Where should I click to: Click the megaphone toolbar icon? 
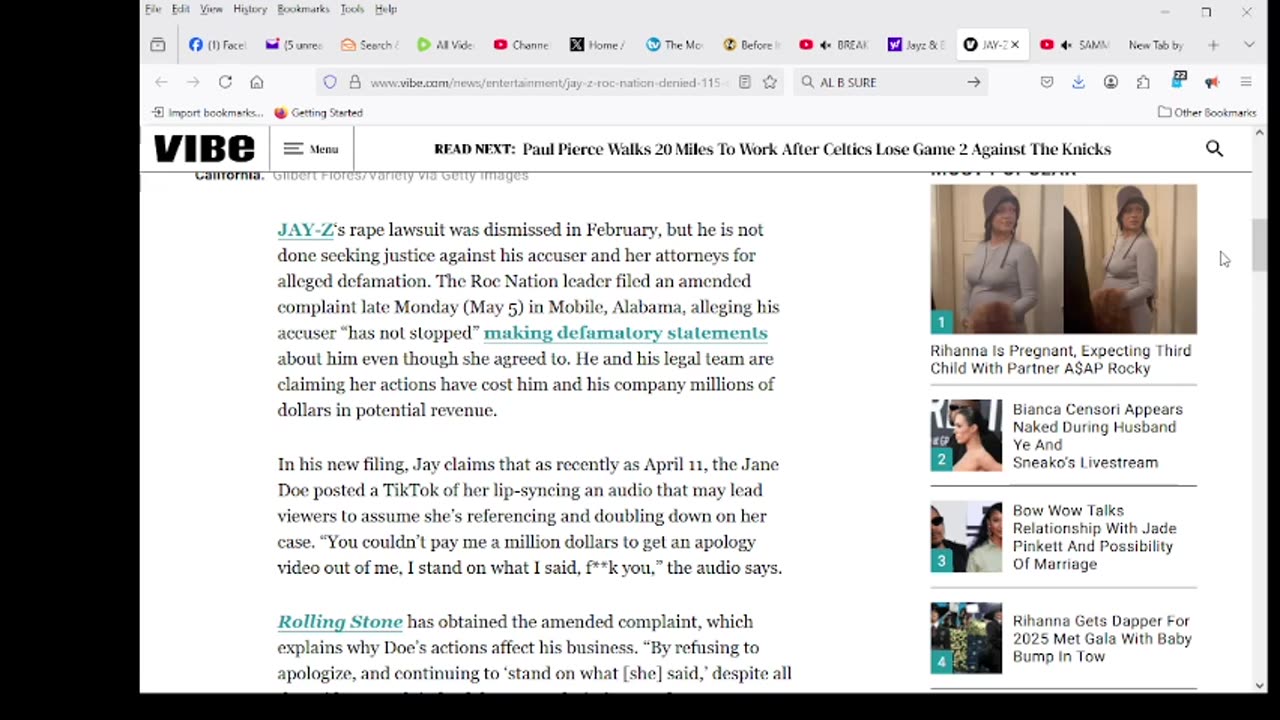[x=1212, y=82]
